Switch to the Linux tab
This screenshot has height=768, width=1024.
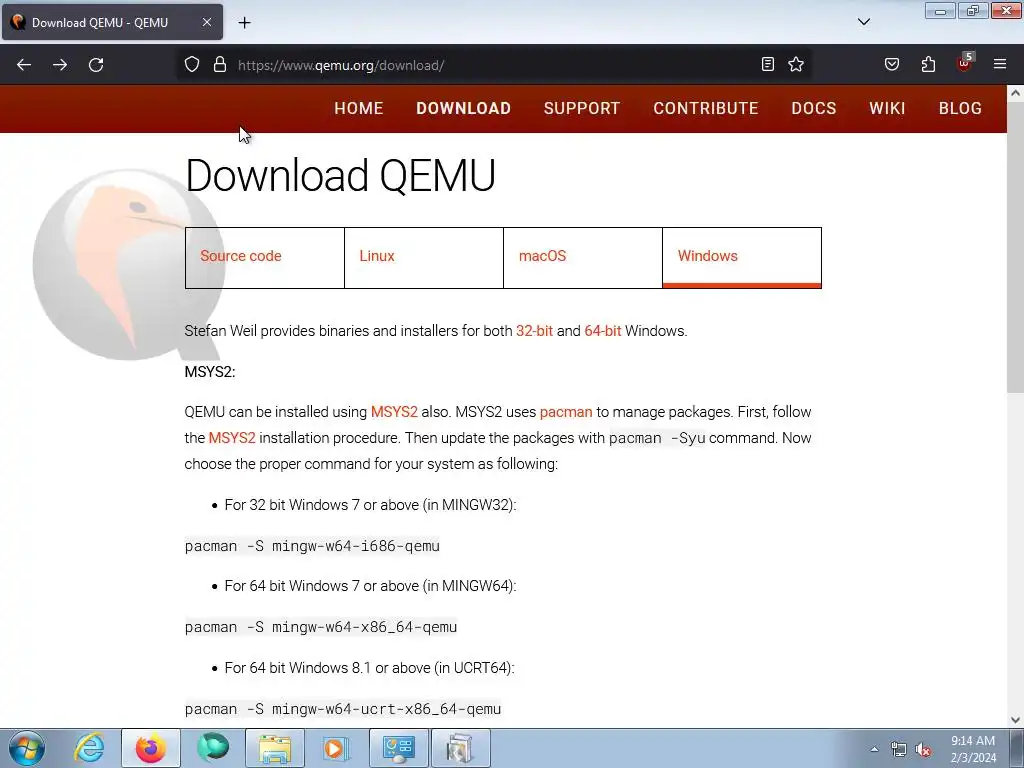coord(424,257)
